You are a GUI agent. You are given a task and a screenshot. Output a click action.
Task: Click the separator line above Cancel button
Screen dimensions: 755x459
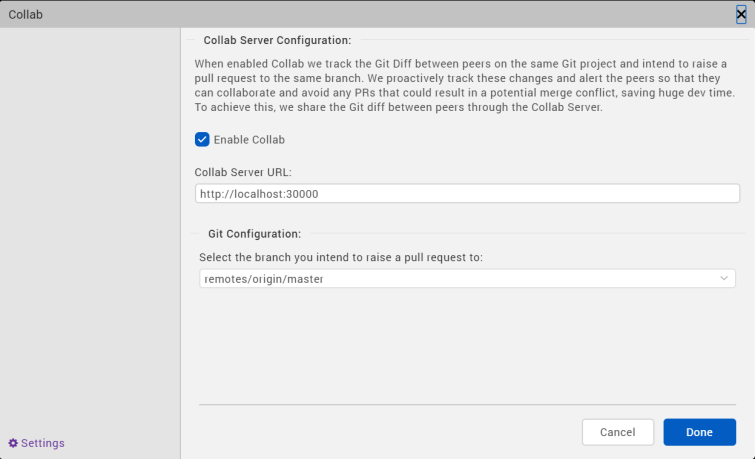[467, 405]
